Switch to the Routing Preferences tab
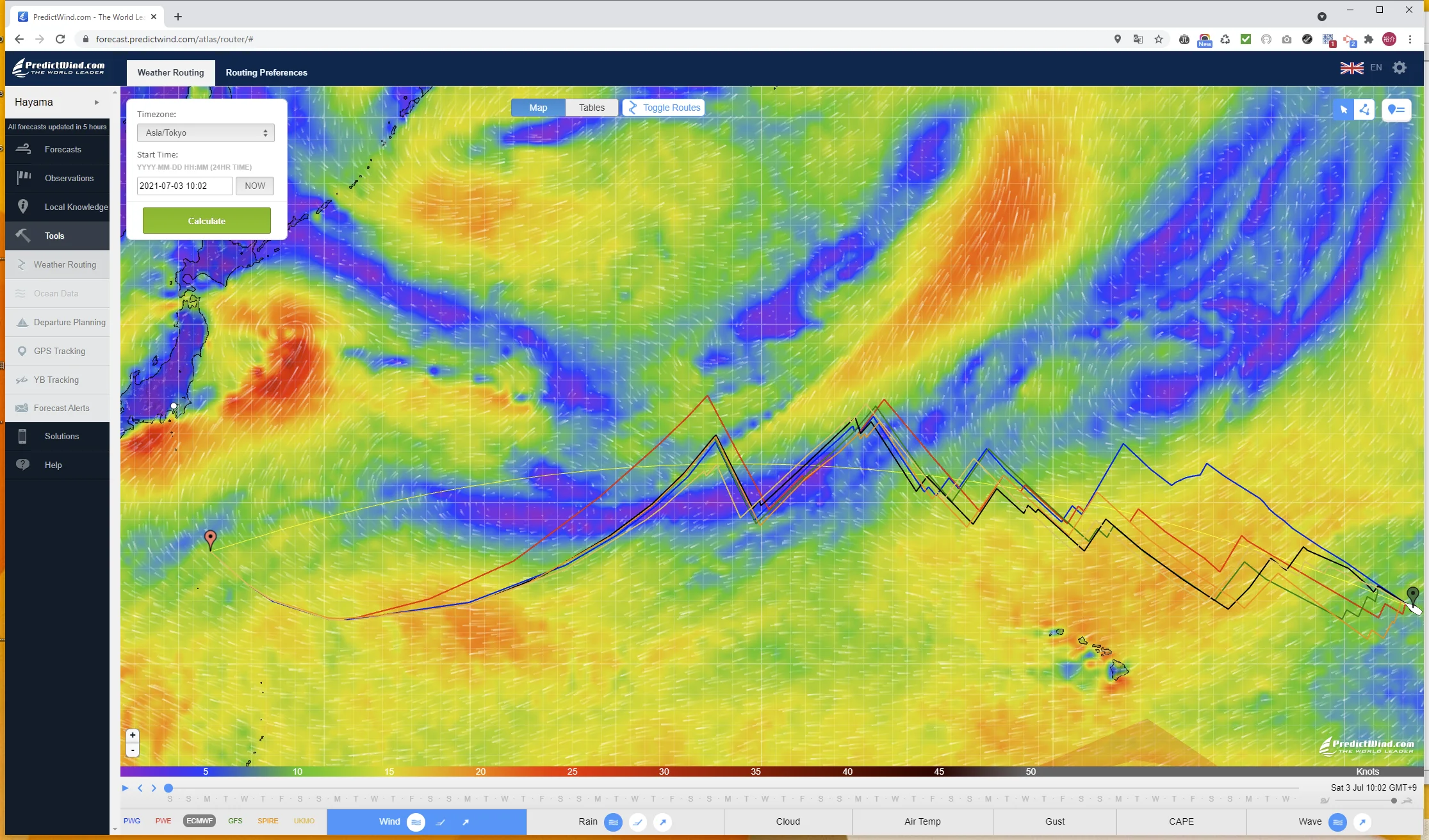The image size is (1429, 840). click(266, 72)
